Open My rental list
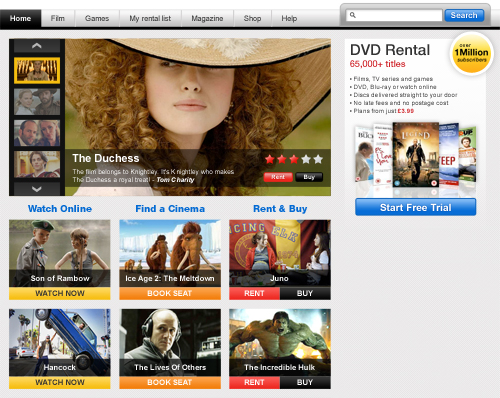Viewport: 500px width, 398px height. pyautogui.click(x=150, y=18)
